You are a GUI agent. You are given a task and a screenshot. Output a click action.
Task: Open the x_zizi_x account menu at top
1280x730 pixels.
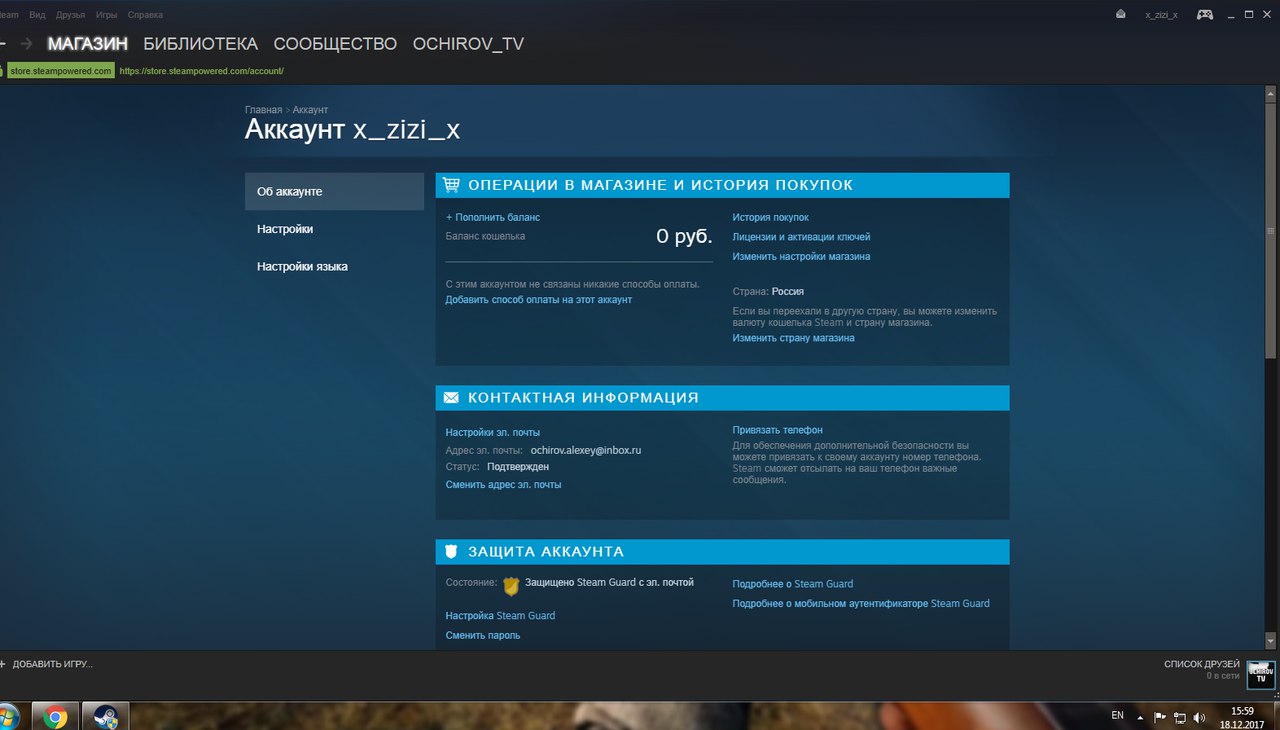point(1161,16)
